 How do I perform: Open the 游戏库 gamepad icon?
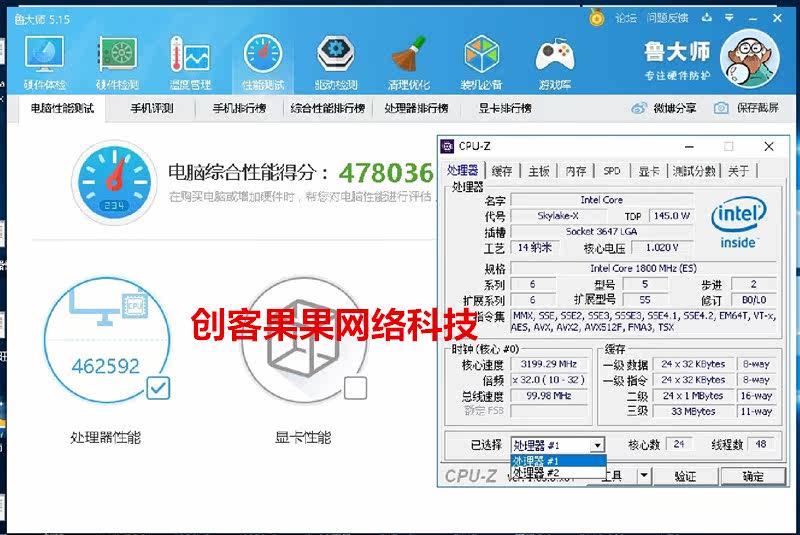click(x=555, y=54)
